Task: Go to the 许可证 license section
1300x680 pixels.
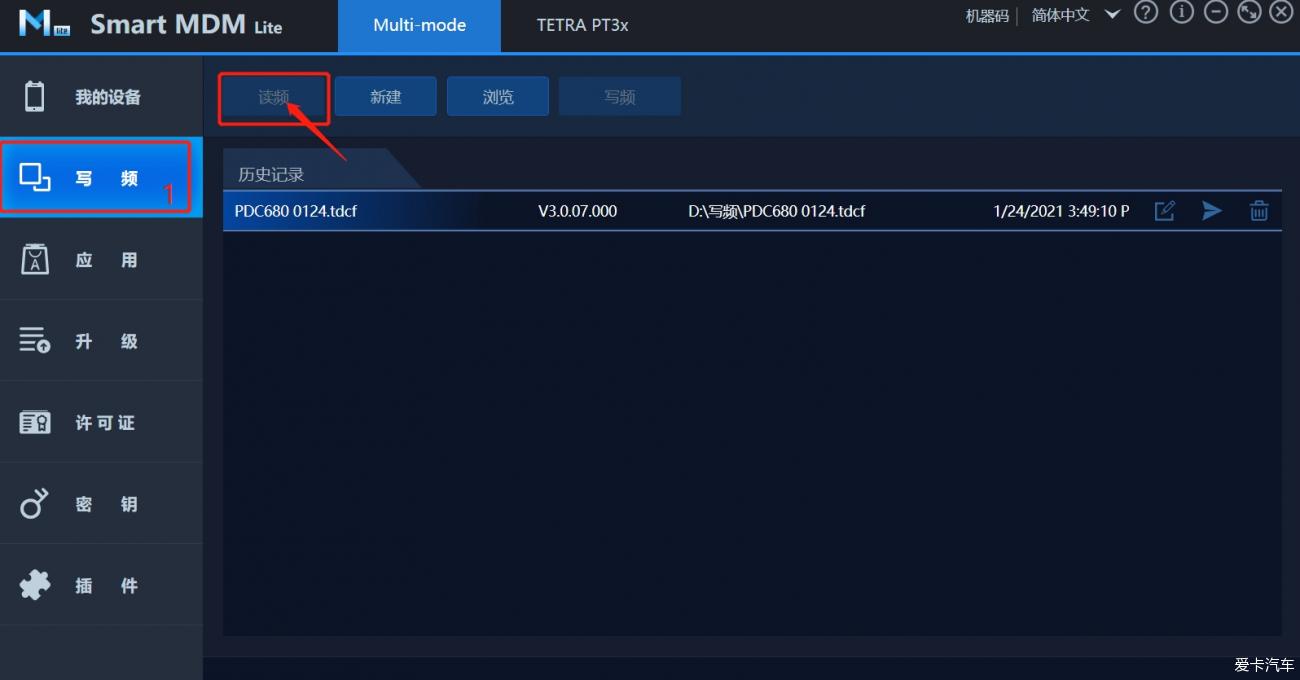Action: pyautogui.click(x=101, y=423)
